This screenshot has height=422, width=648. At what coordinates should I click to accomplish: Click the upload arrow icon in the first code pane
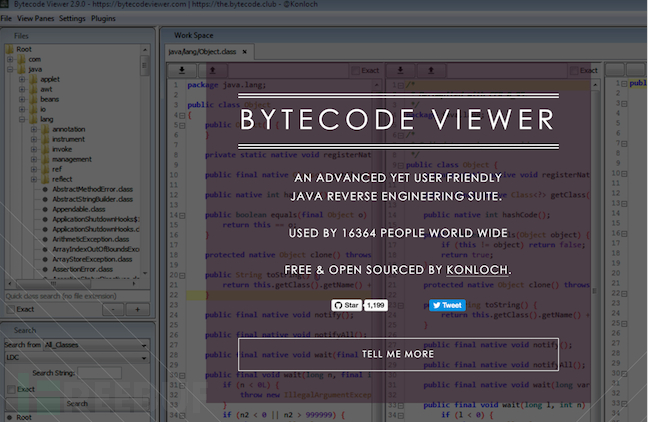point(212,70)
